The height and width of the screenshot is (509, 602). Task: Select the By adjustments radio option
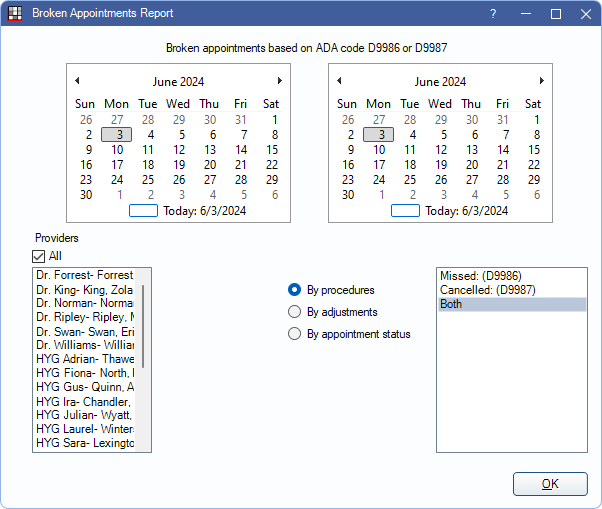tap(295, 312)
